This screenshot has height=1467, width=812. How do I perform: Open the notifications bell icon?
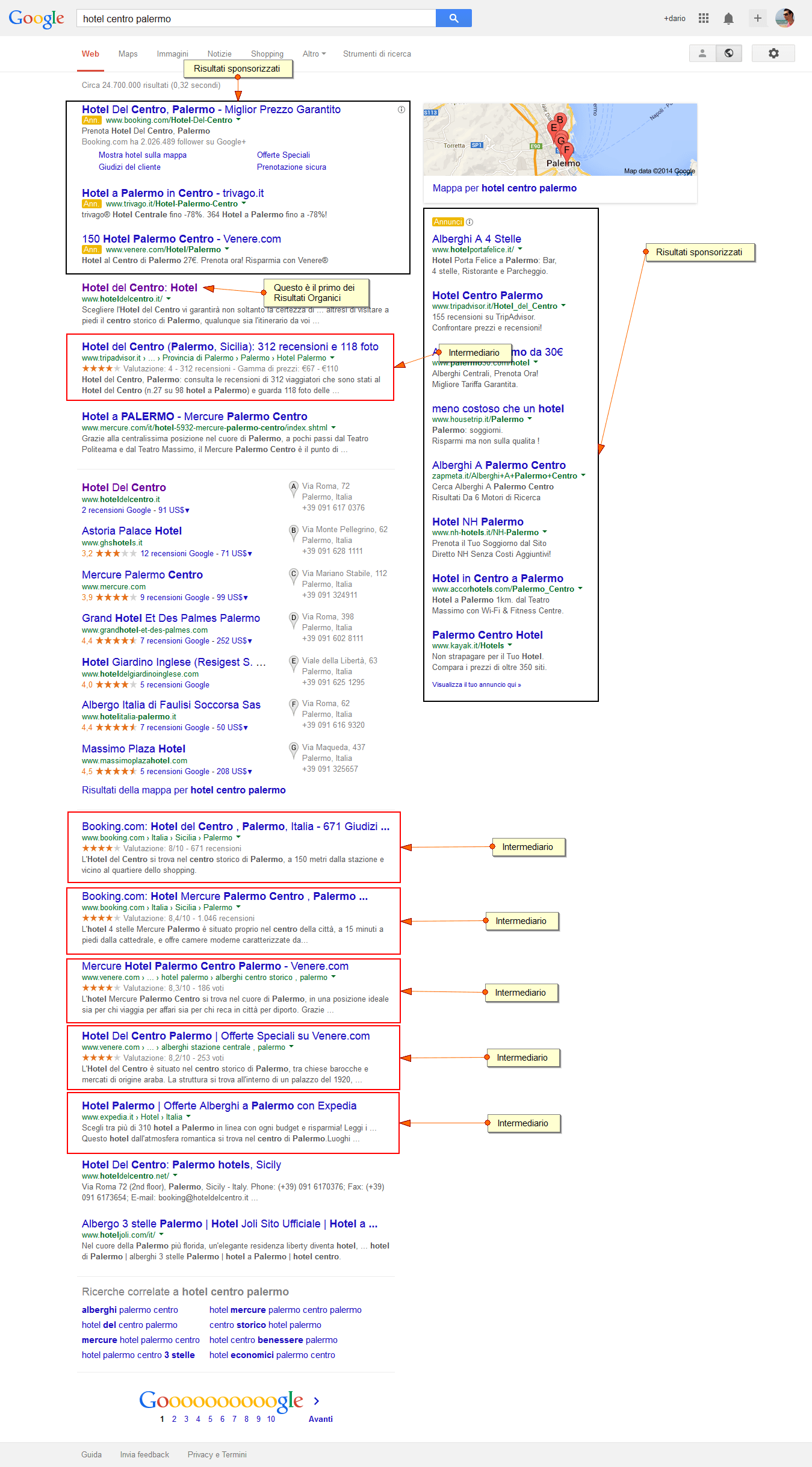[728, 19]
